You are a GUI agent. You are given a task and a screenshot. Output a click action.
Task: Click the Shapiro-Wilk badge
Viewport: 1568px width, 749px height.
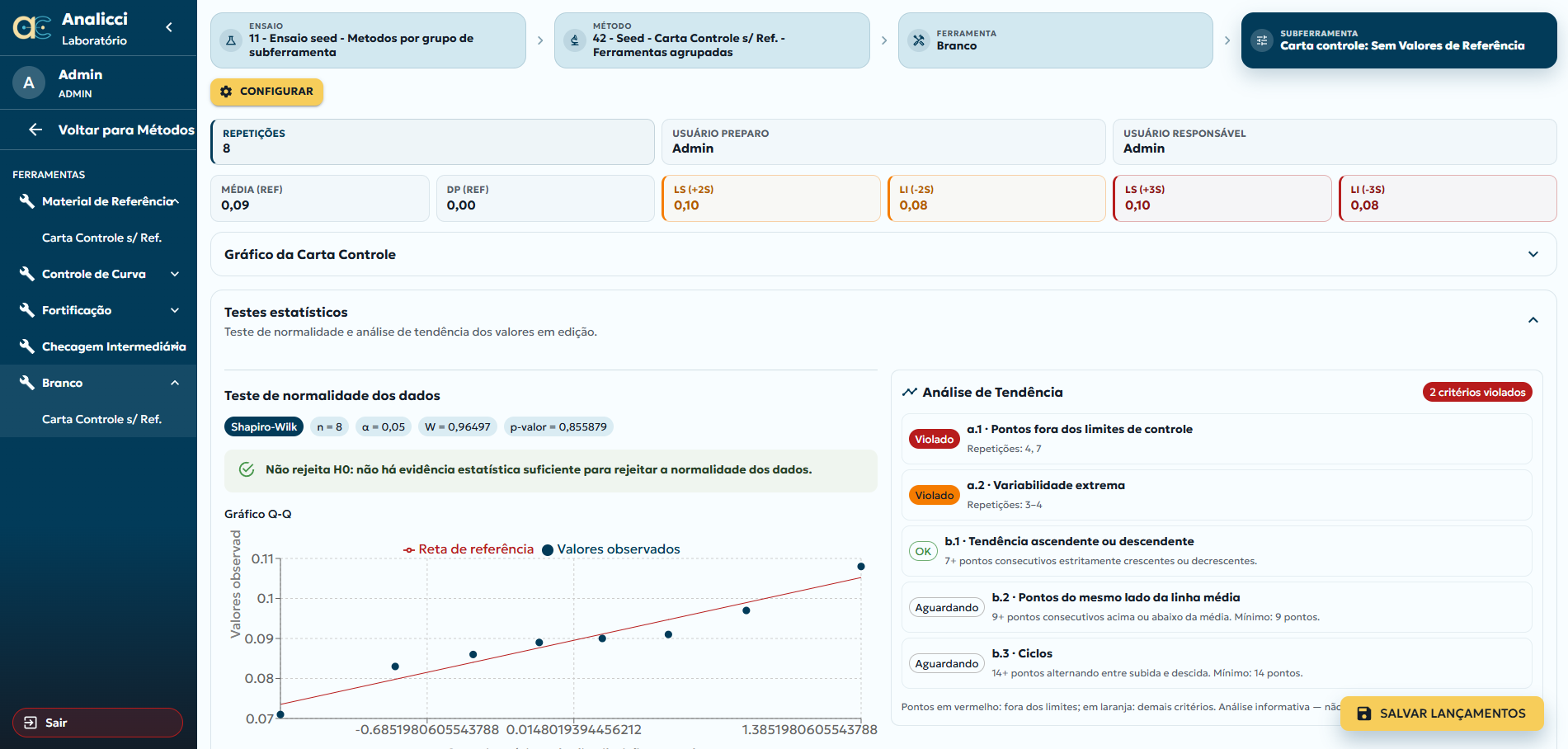click(264, 426)
